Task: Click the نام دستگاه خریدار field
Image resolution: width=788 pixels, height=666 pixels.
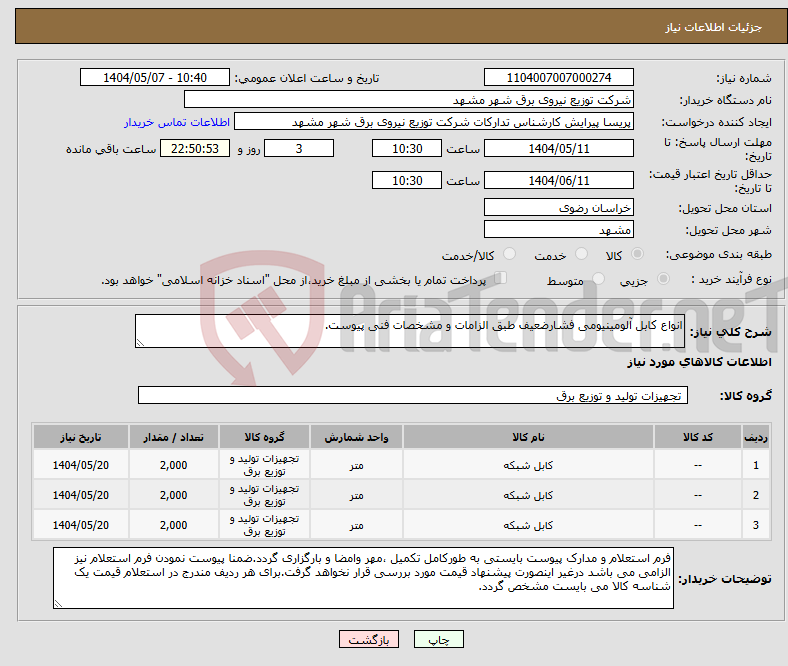Action: tap(409, 100)
